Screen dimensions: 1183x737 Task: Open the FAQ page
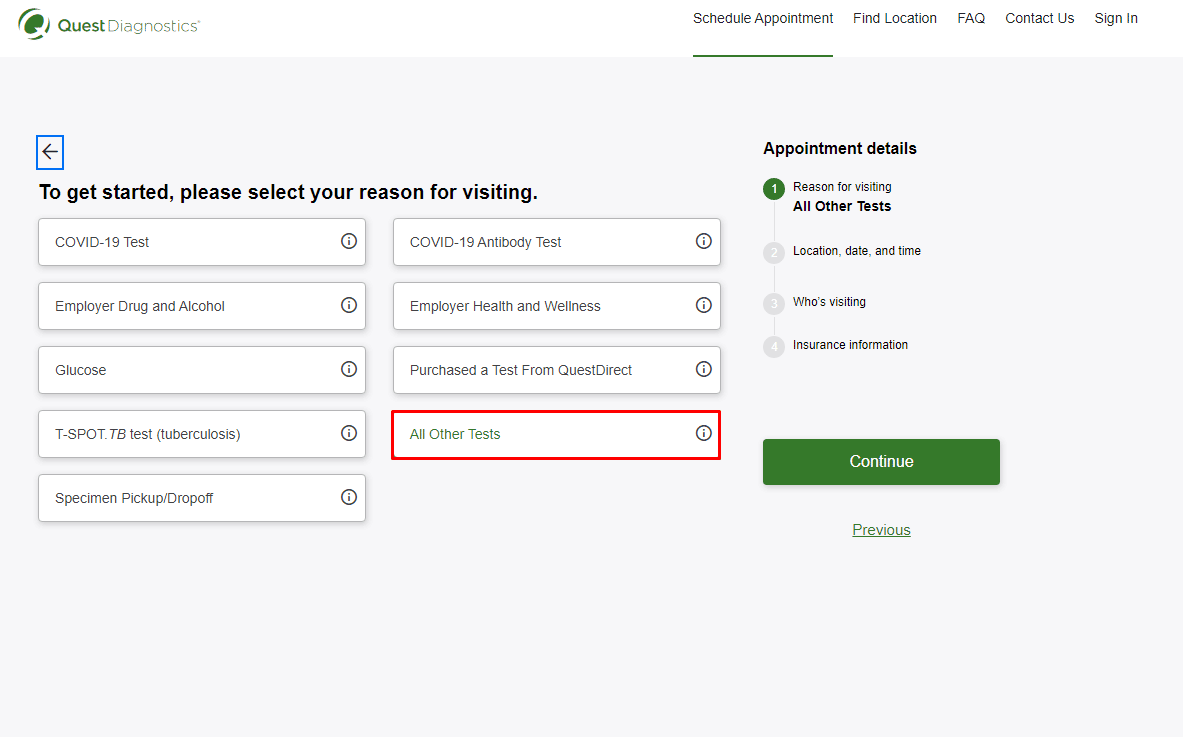971,19
